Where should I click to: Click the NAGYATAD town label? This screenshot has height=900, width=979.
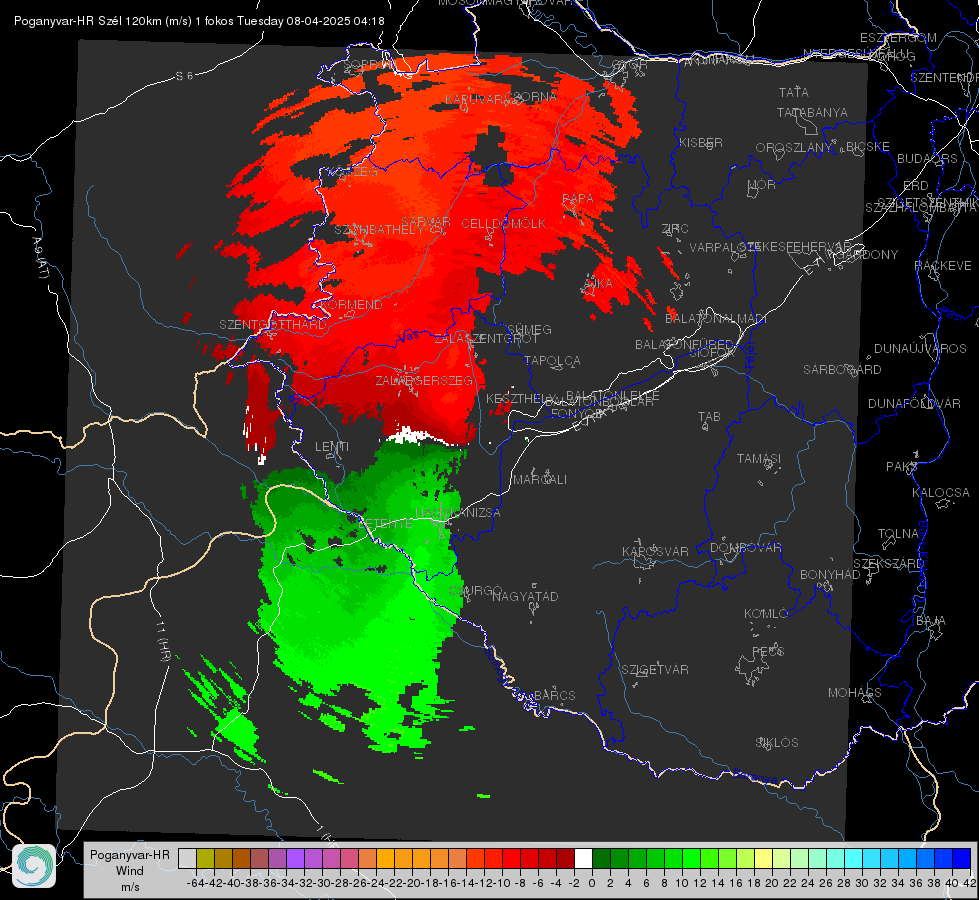point(525,596)
